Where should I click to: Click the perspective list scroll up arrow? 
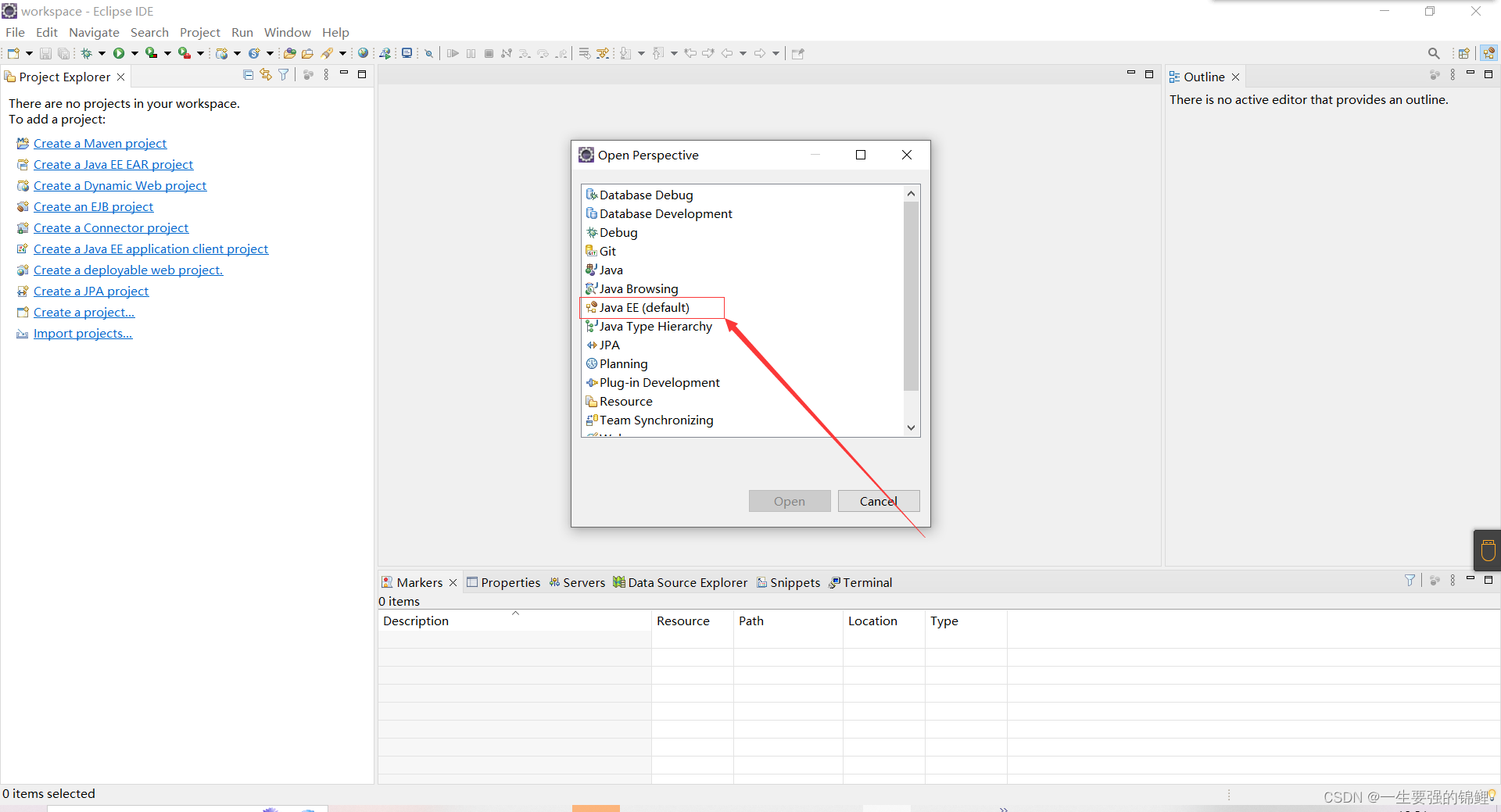coord(911,193)
